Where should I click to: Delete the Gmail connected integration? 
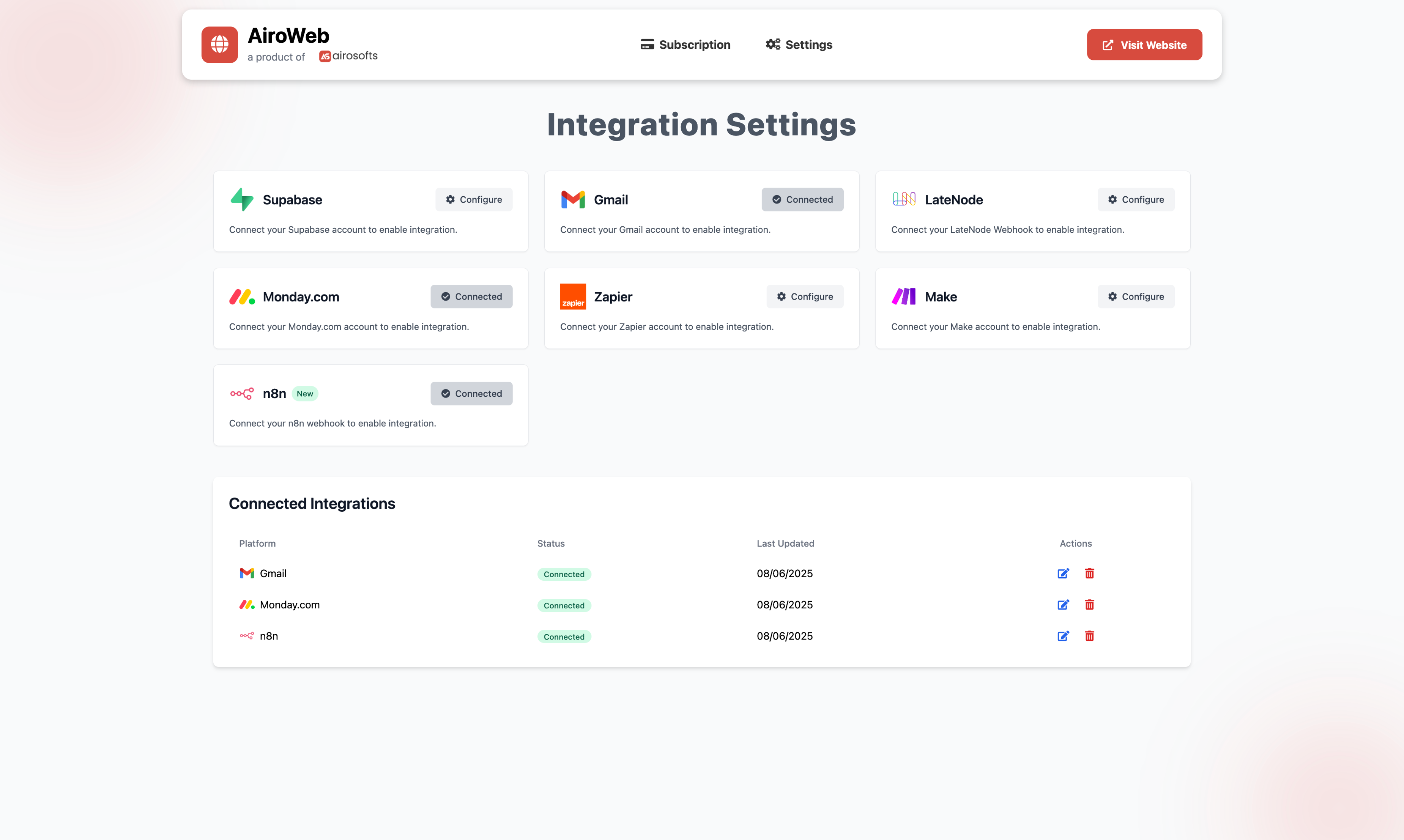click(x=1089, y=573)
